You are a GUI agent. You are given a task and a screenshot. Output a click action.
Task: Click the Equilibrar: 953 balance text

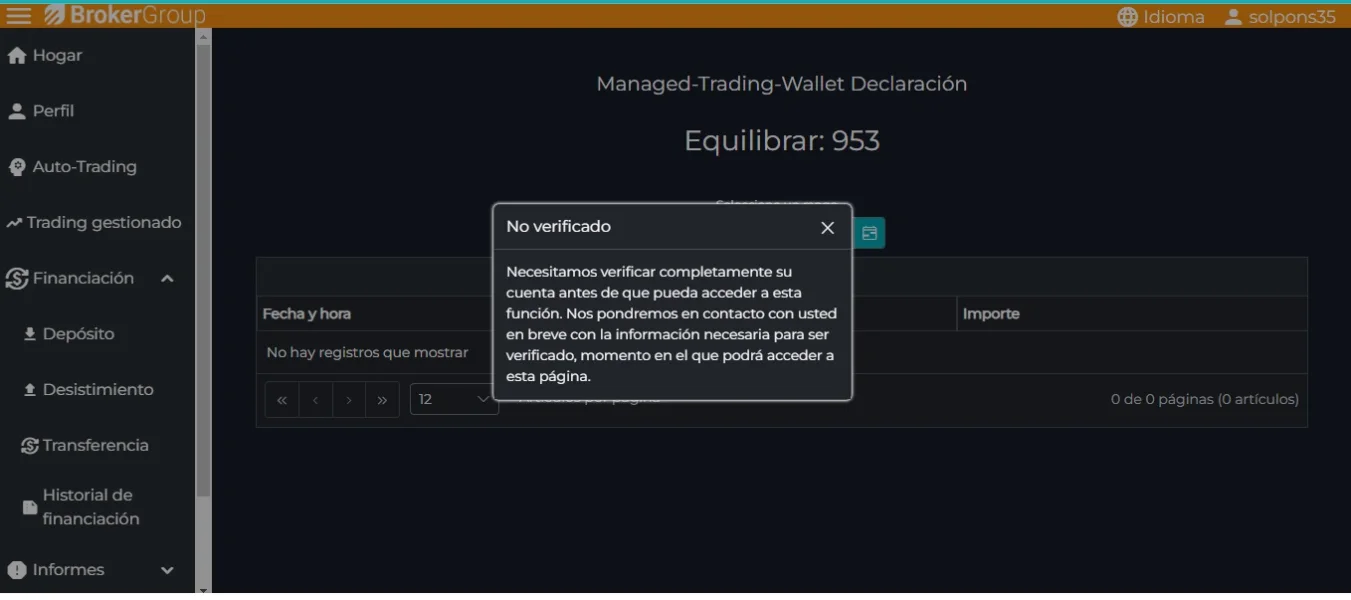pyautogui.click(x=782, y=141)
